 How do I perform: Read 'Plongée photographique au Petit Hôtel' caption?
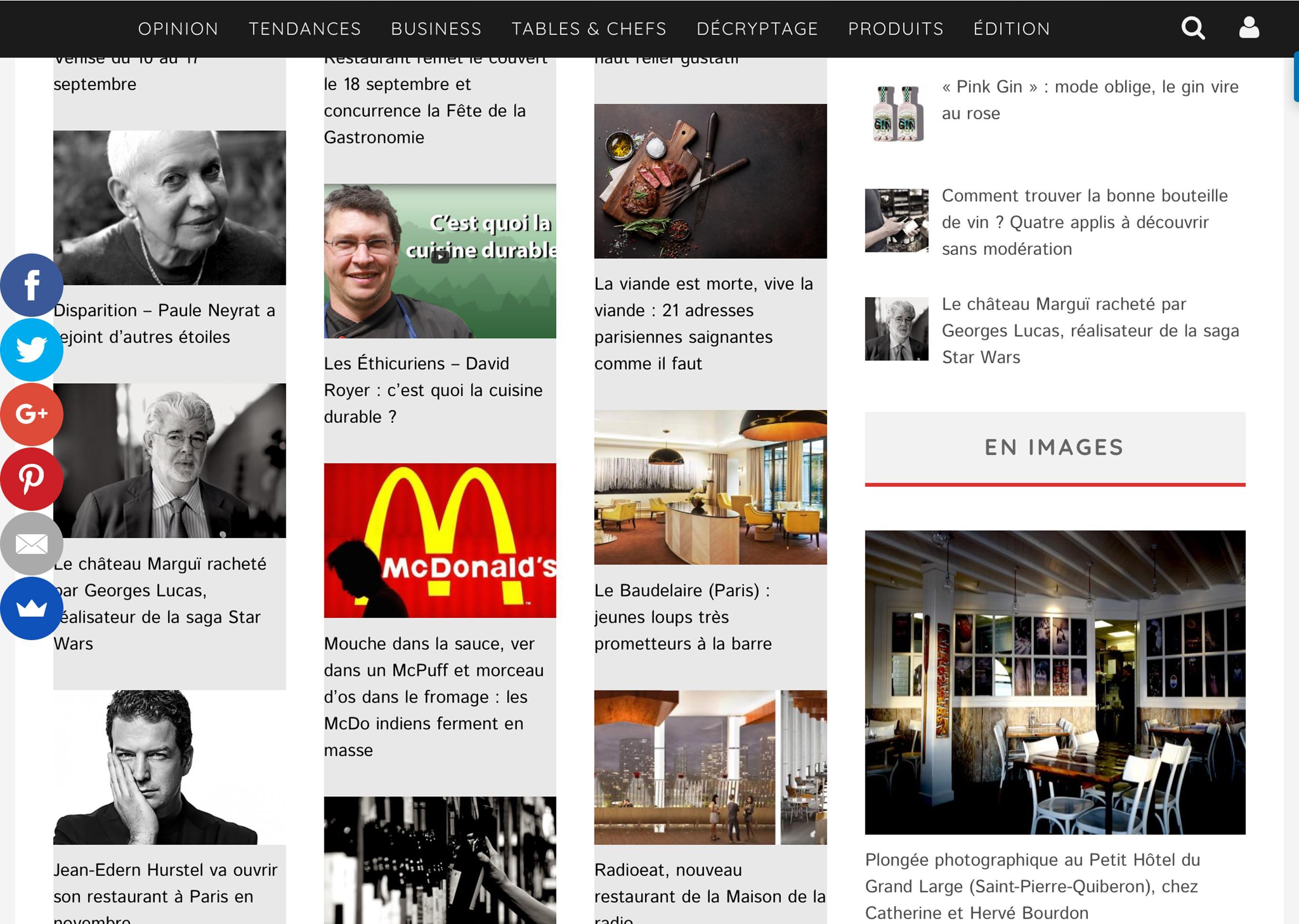pos(1033,886)
